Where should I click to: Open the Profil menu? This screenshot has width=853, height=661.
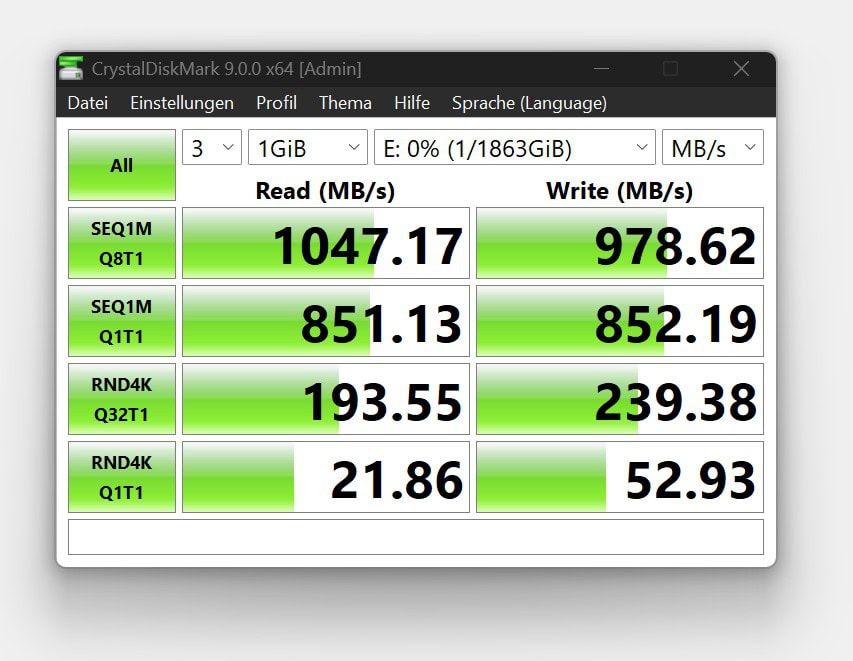(276, 103)
